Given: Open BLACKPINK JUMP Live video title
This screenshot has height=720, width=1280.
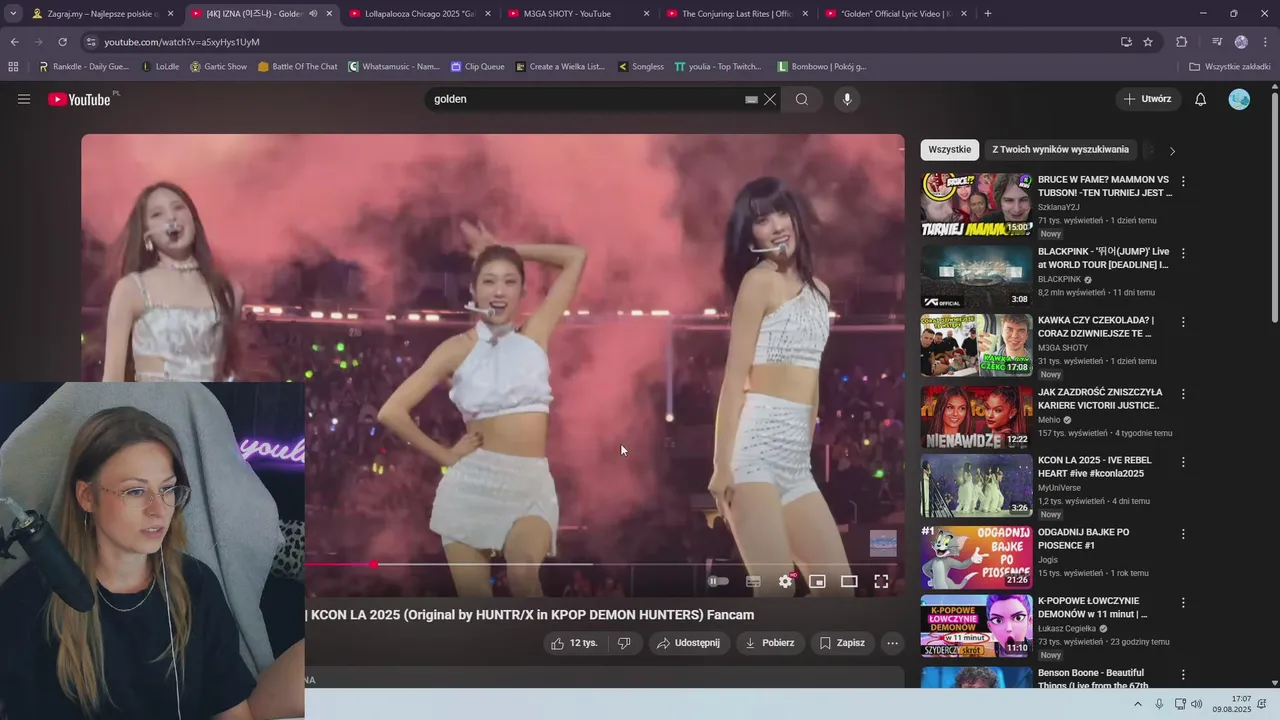Looking at the screenshot, I should coord(1103,258).
